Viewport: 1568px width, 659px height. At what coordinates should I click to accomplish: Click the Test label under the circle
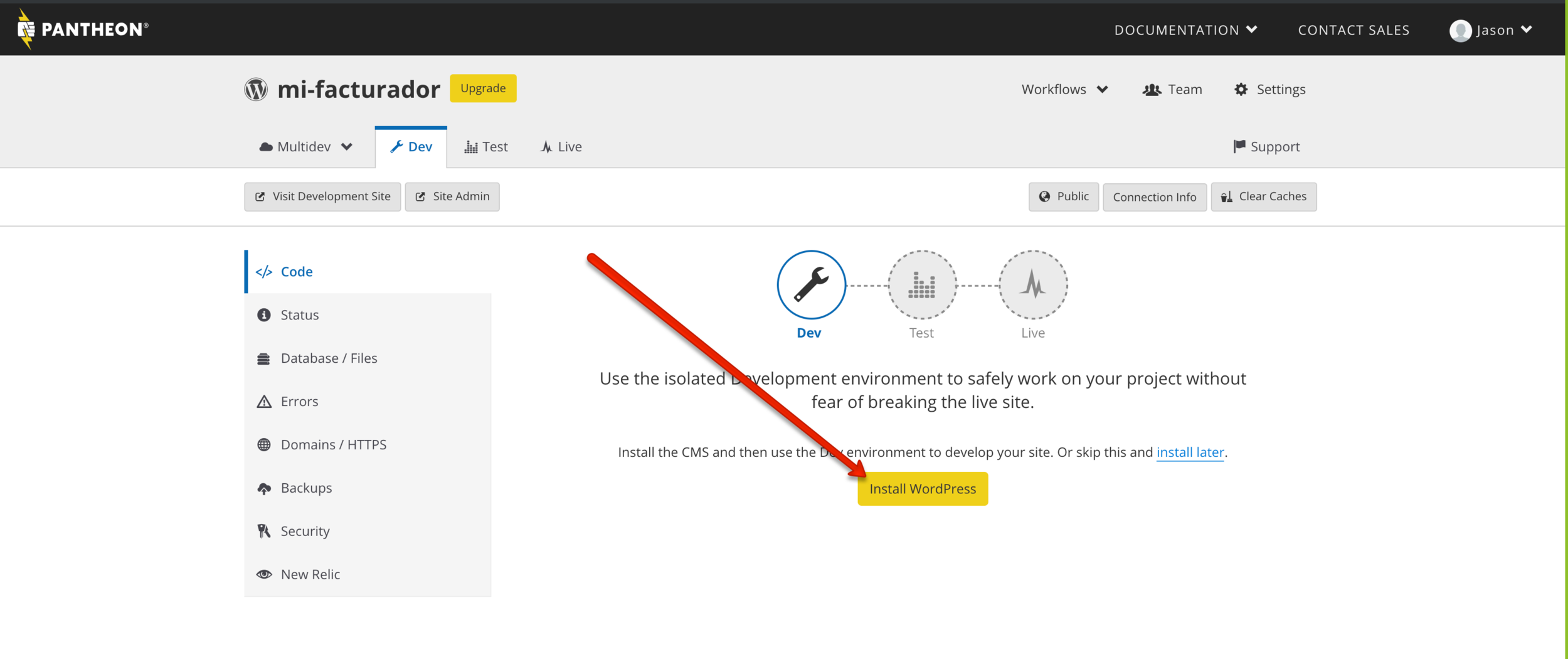coord(921,333)
